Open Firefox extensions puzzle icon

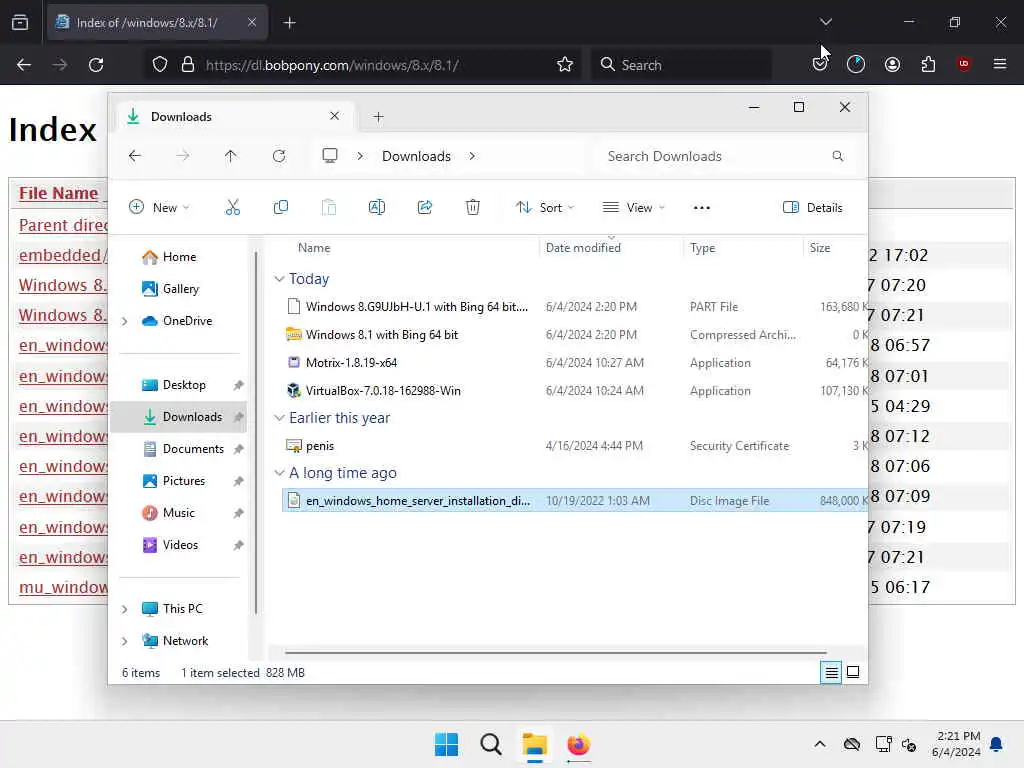coord(928,64)
